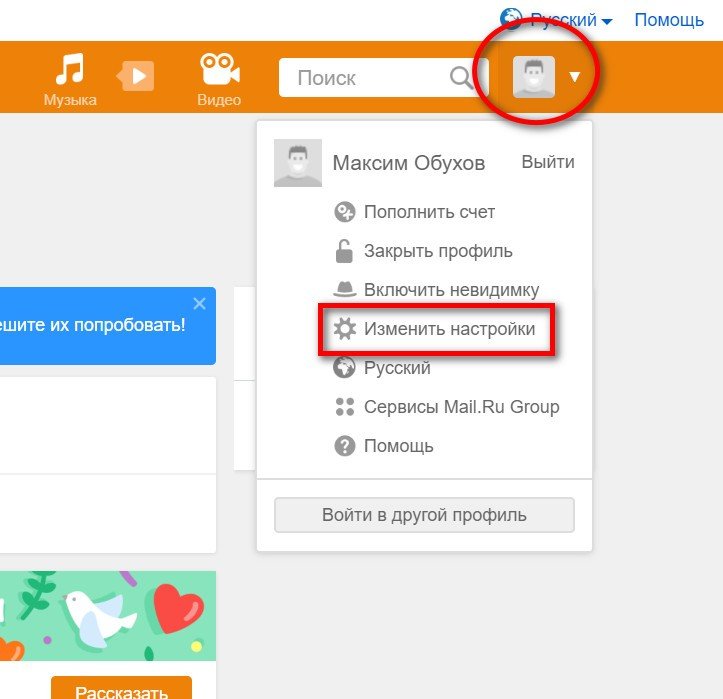Click the search magnifier icon
The width and height of the screenshot is (723, 699).
[x=461, y=77]
